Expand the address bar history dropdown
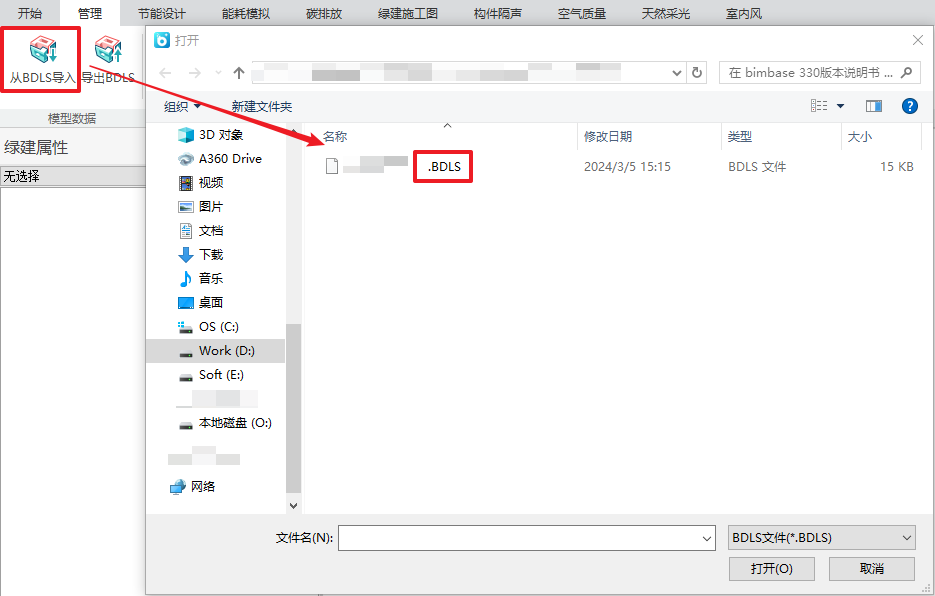Image resolution: width=935 pixels, height=596 pixels. [x=677, y=73]
